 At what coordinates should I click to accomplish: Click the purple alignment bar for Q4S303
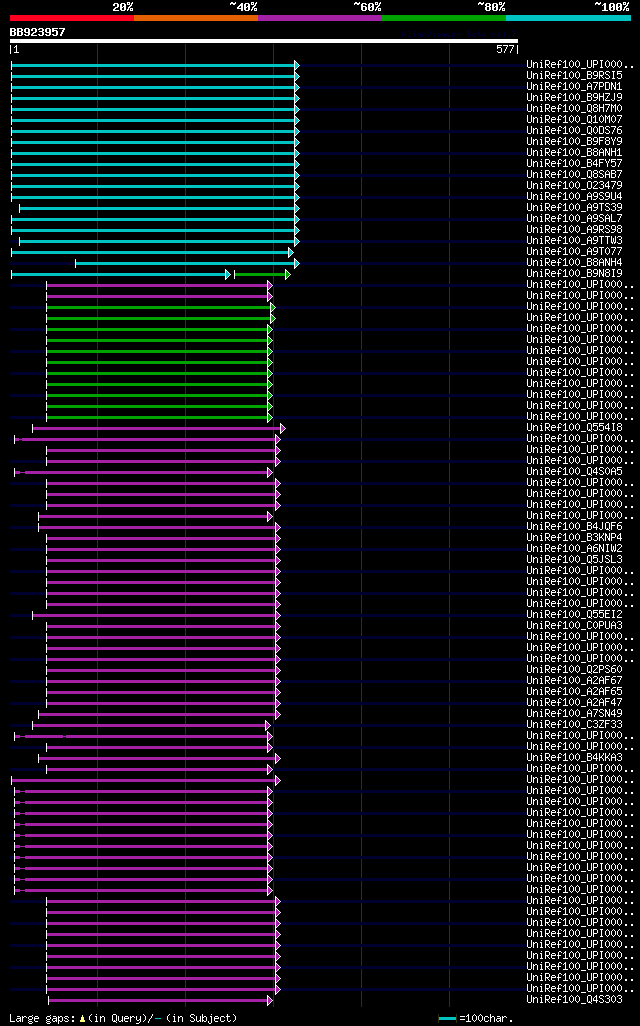160,1000
